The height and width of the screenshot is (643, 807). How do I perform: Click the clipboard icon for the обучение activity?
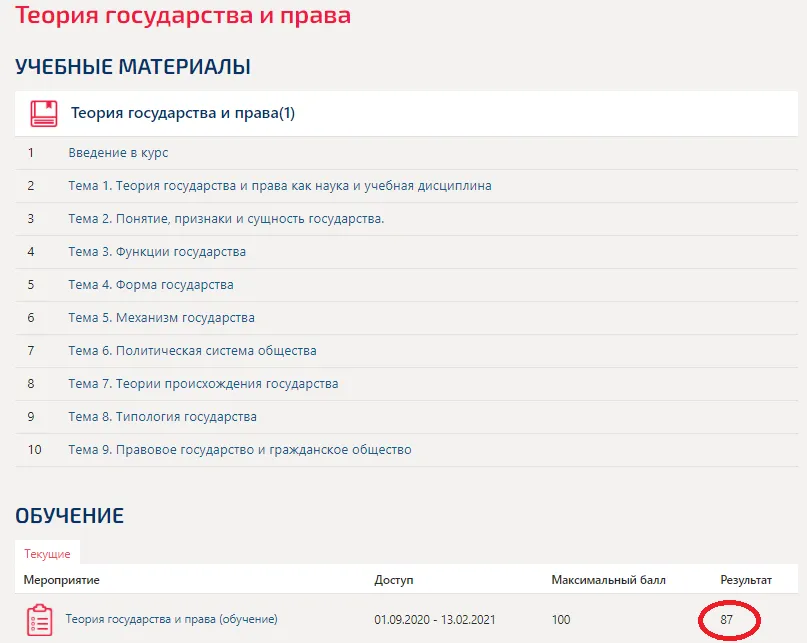point(40,620)
